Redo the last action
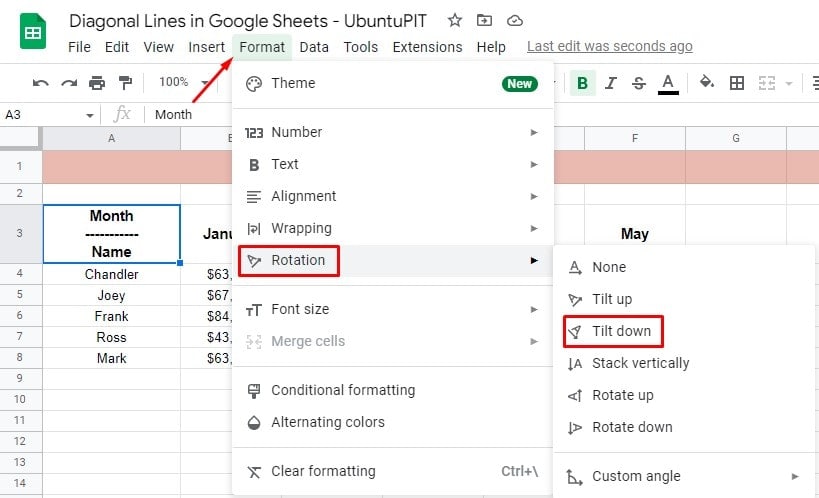The image size is (819, 498). pyautogui.click(x=69, y=83)
